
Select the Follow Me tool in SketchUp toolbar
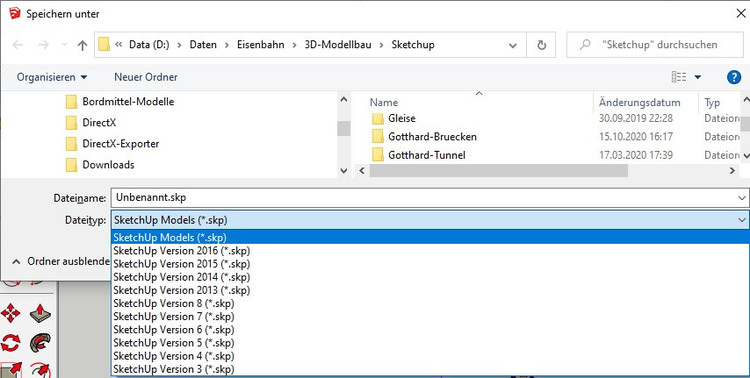pos(40,343)
